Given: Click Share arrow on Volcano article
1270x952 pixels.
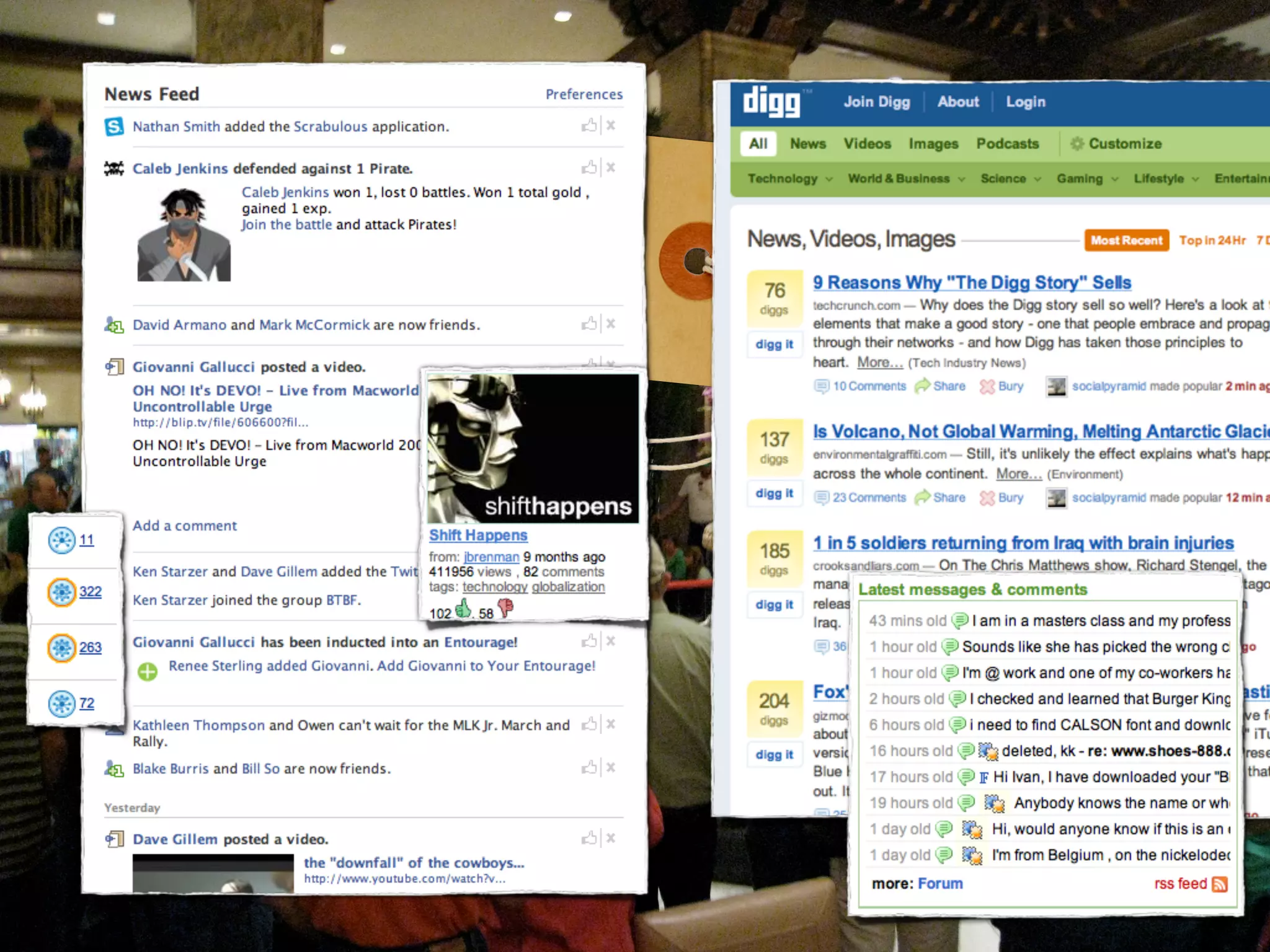Looking at the screenshot, I should (x=923, y=498).
